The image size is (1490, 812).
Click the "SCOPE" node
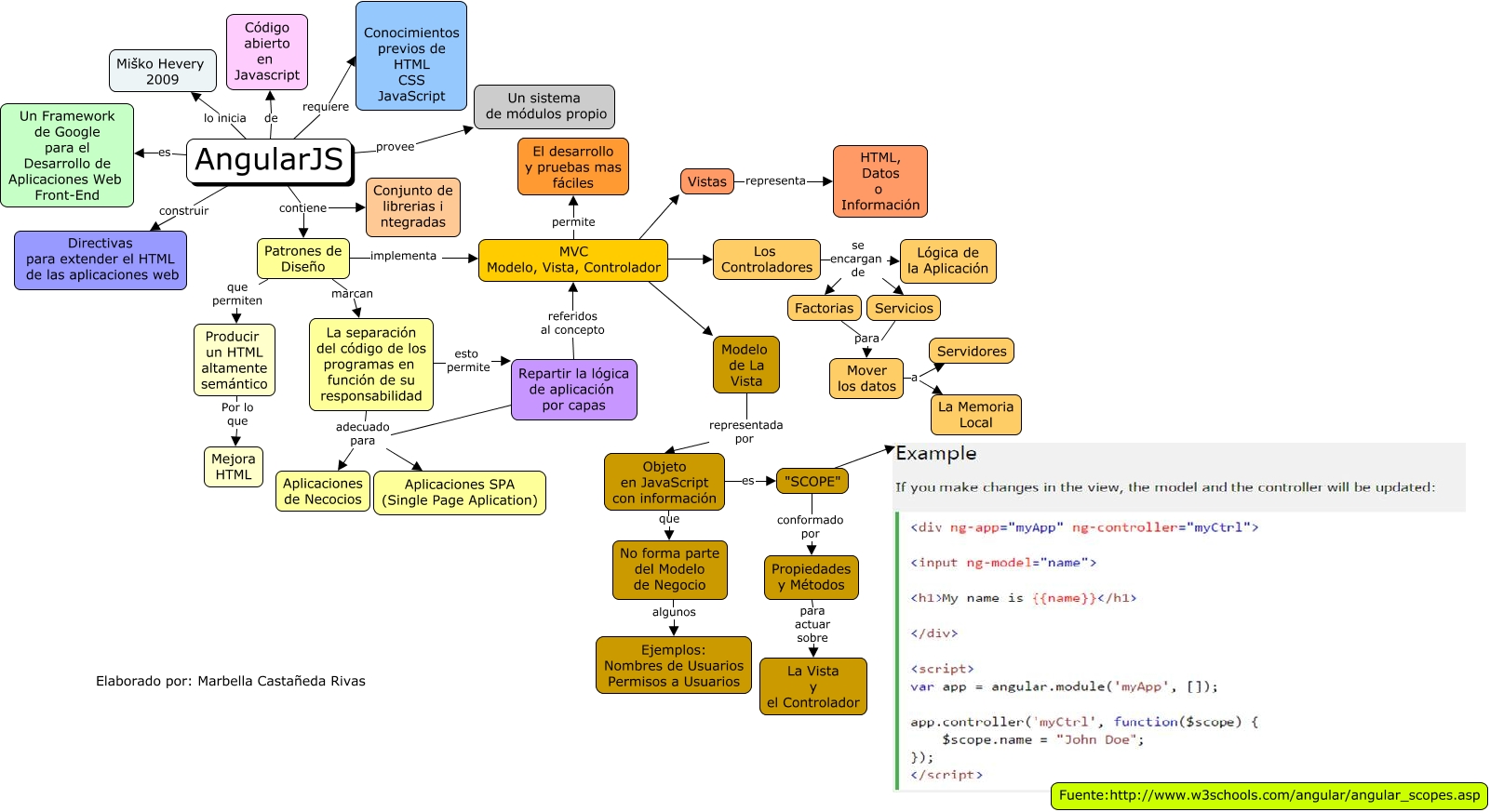812,482
